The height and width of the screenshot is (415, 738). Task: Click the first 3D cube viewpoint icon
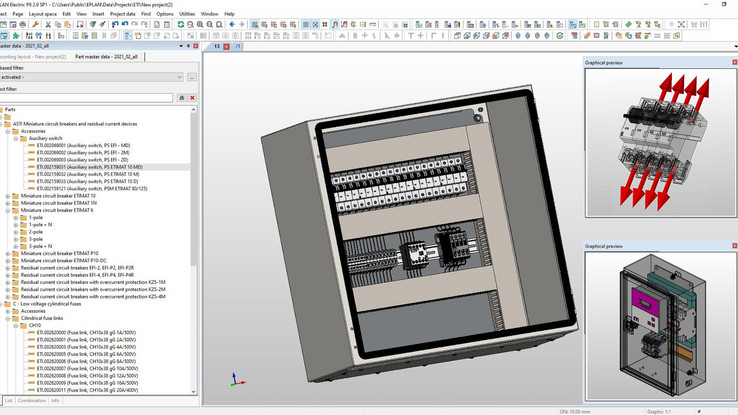tap(457, 36)
